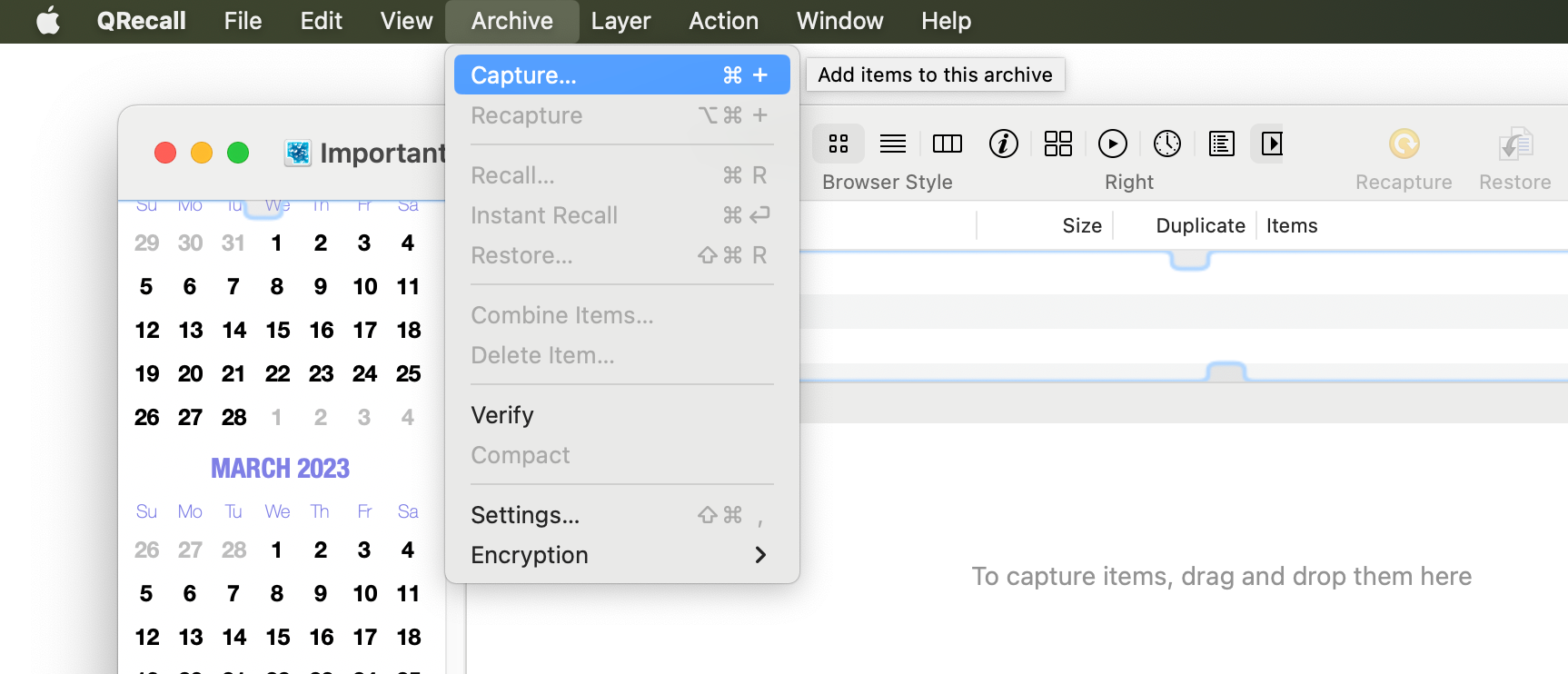
Task: Select day 25 in the upper calendar
Action: coord(408,373)
